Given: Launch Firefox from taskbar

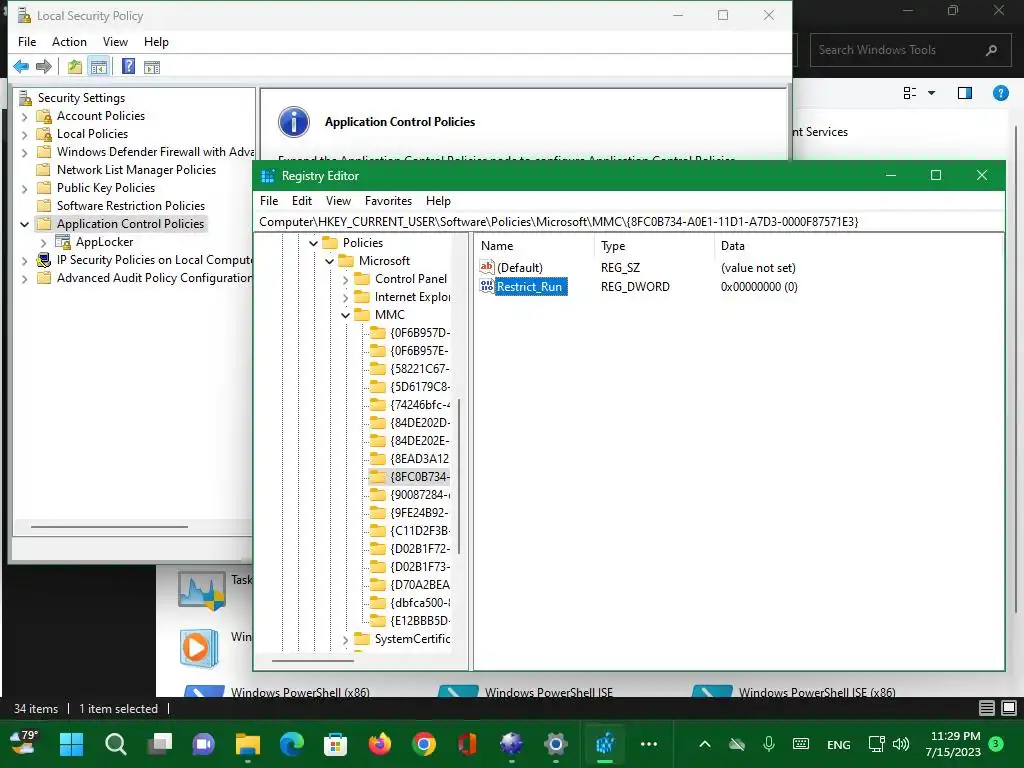Looking at the screenshot, I should (x=379, y=744).
